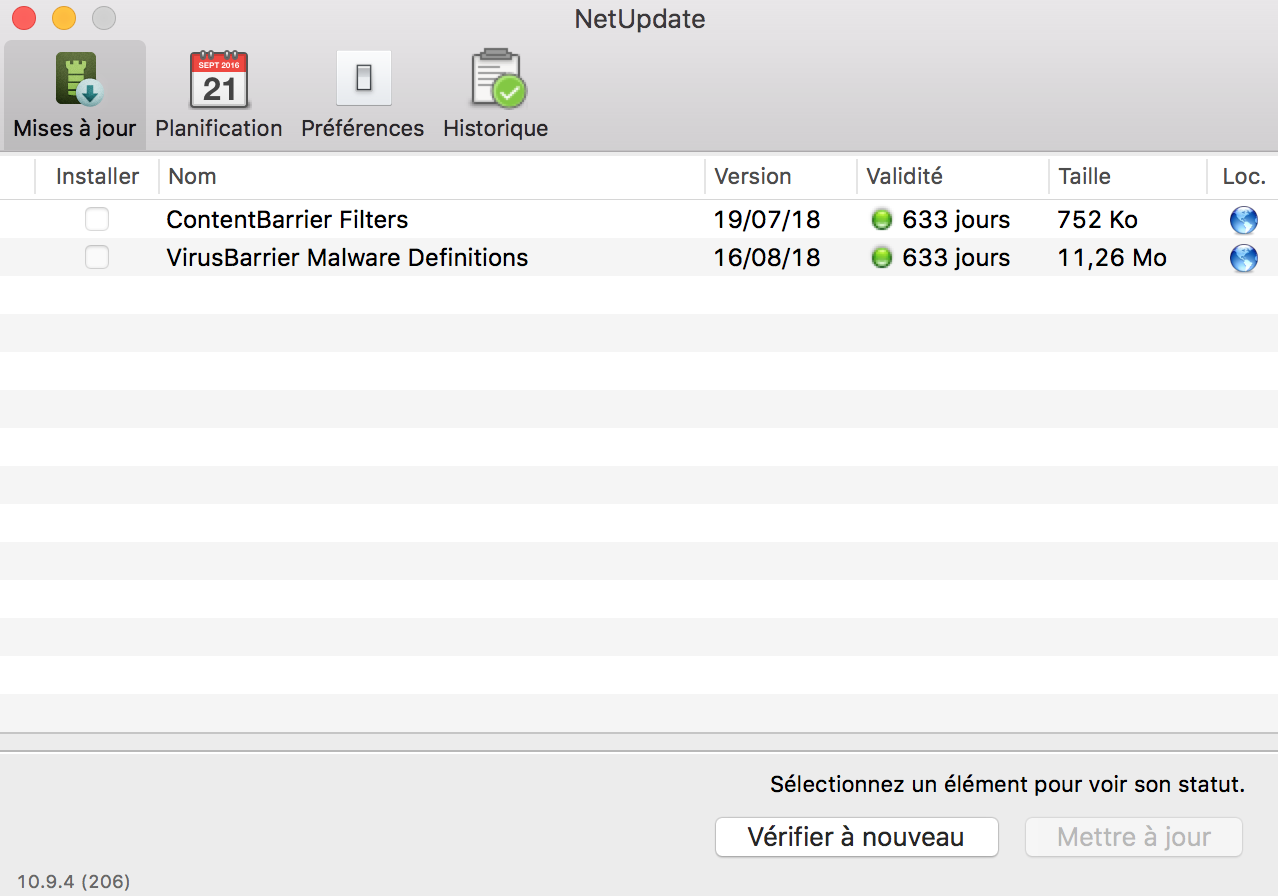Image resolution: width=1278 pixels, height=896 pixels.
Task: Click version date 19/07/18
Action: coord(767,220)
